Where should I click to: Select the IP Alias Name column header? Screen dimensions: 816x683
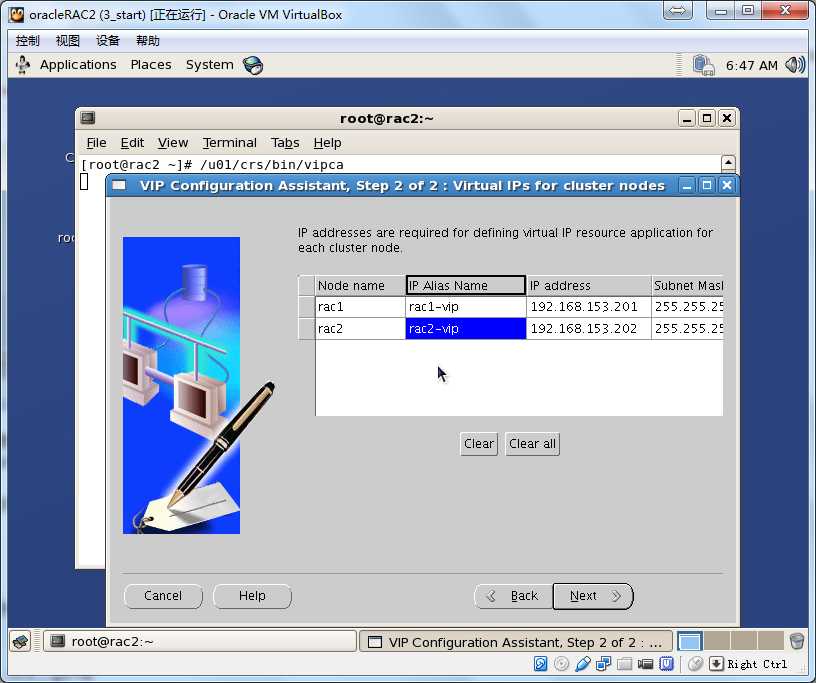tap(466, 285)
